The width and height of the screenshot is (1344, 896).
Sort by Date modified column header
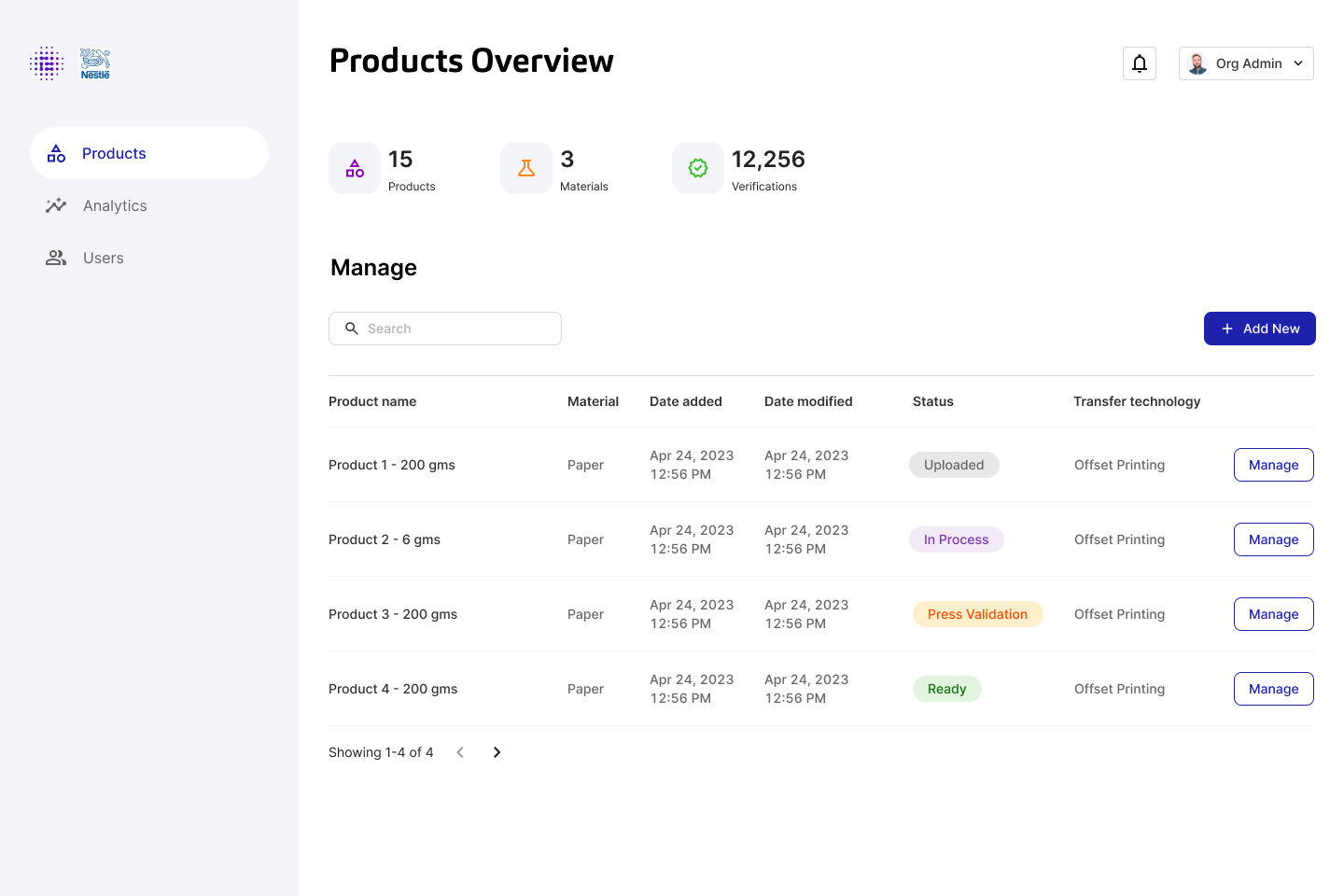(808, 401)
